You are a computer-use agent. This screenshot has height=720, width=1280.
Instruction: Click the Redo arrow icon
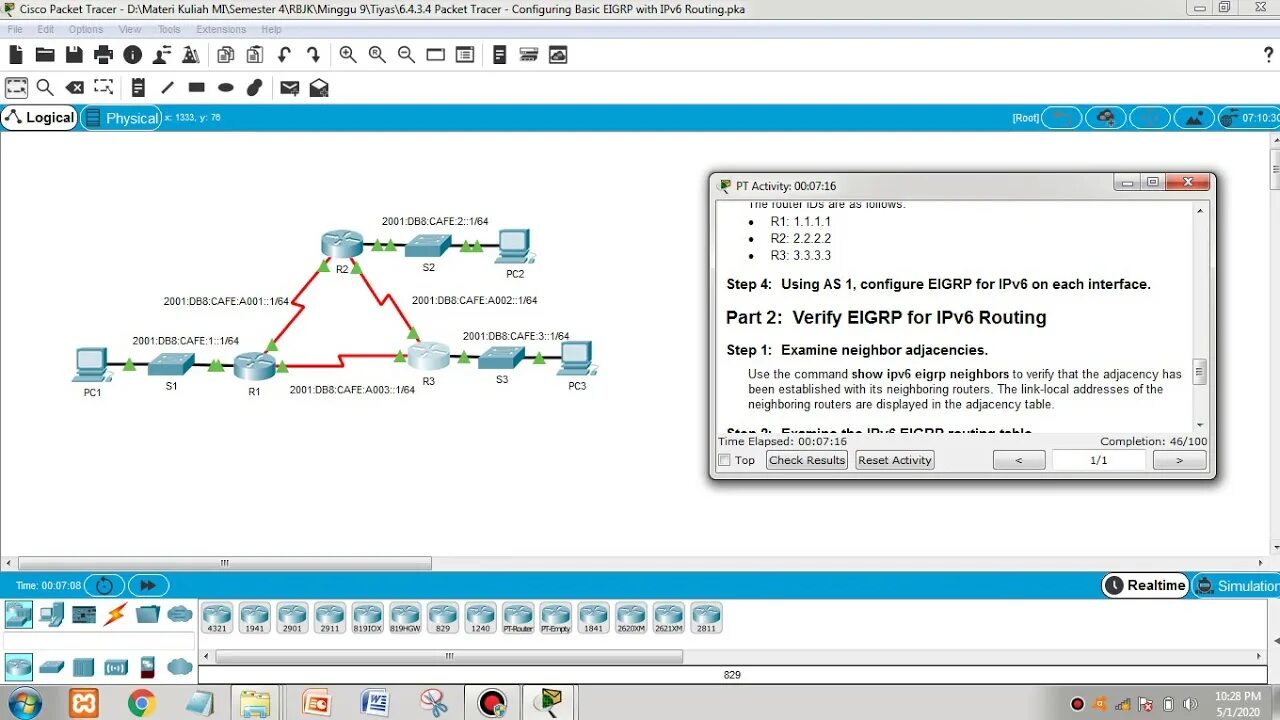(313, 55)
